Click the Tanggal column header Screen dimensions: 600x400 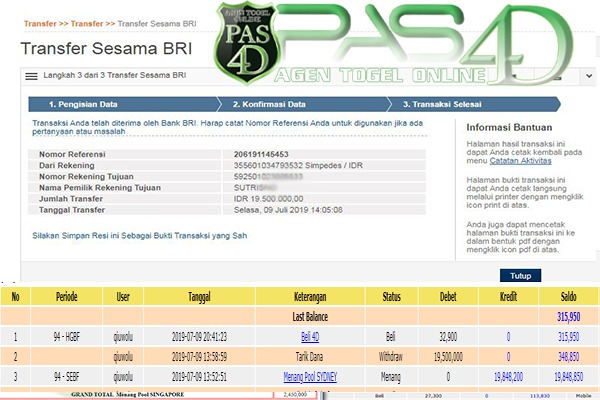click(x=199, y=297)
